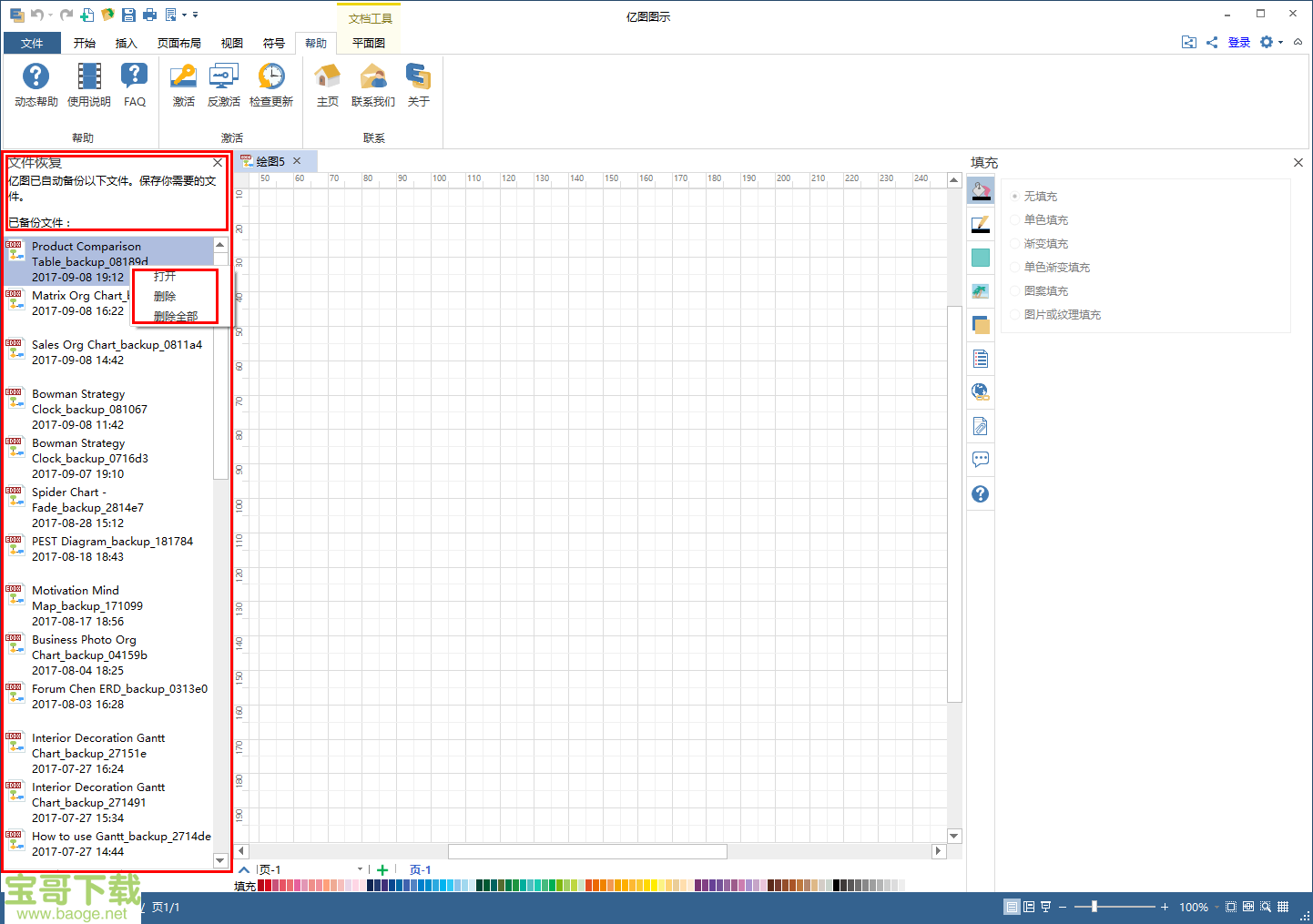Image resolution: width=1313 pixels, height=924 pixels.
Task: Open the hyperlink globe panel icon
Action: pyautogui.click(x=981, y=392)
